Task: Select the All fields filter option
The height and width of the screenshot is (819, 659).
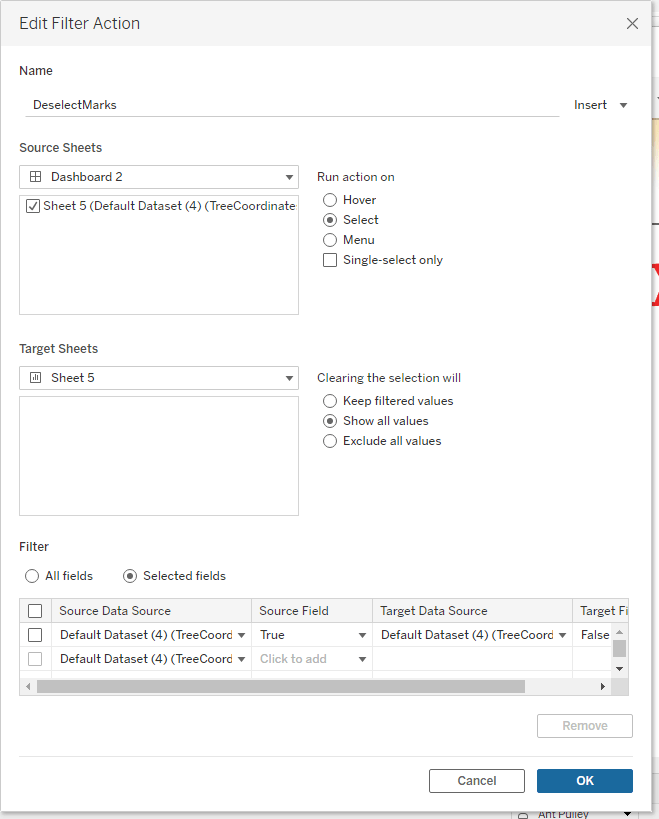Action: pyautogui.click(x=32, y=576)
